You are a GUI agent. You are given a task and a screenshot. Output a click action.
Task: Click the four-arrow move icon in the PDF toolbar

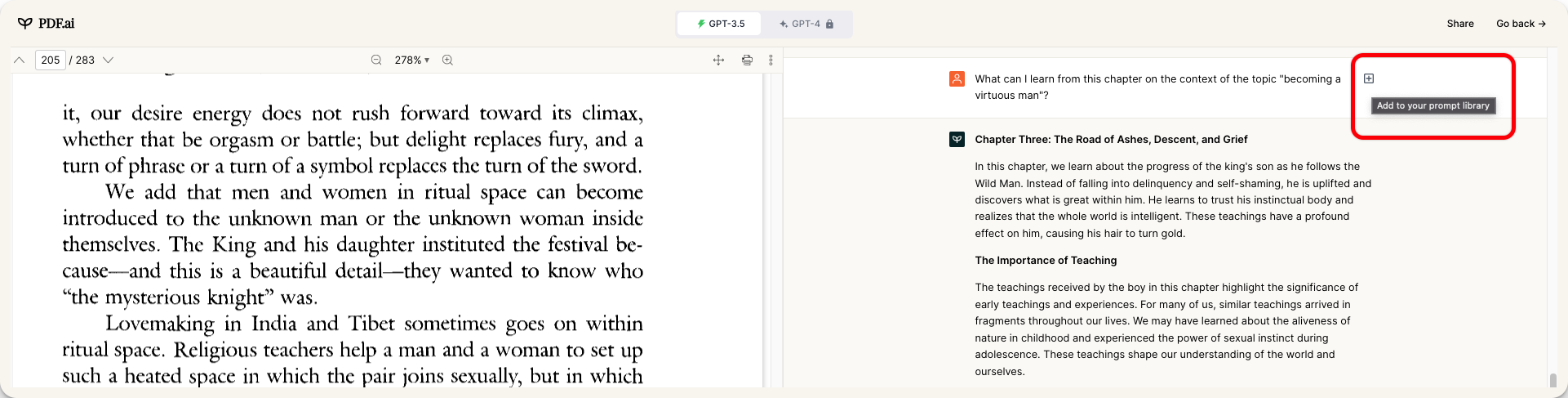(x=718, y=60)
